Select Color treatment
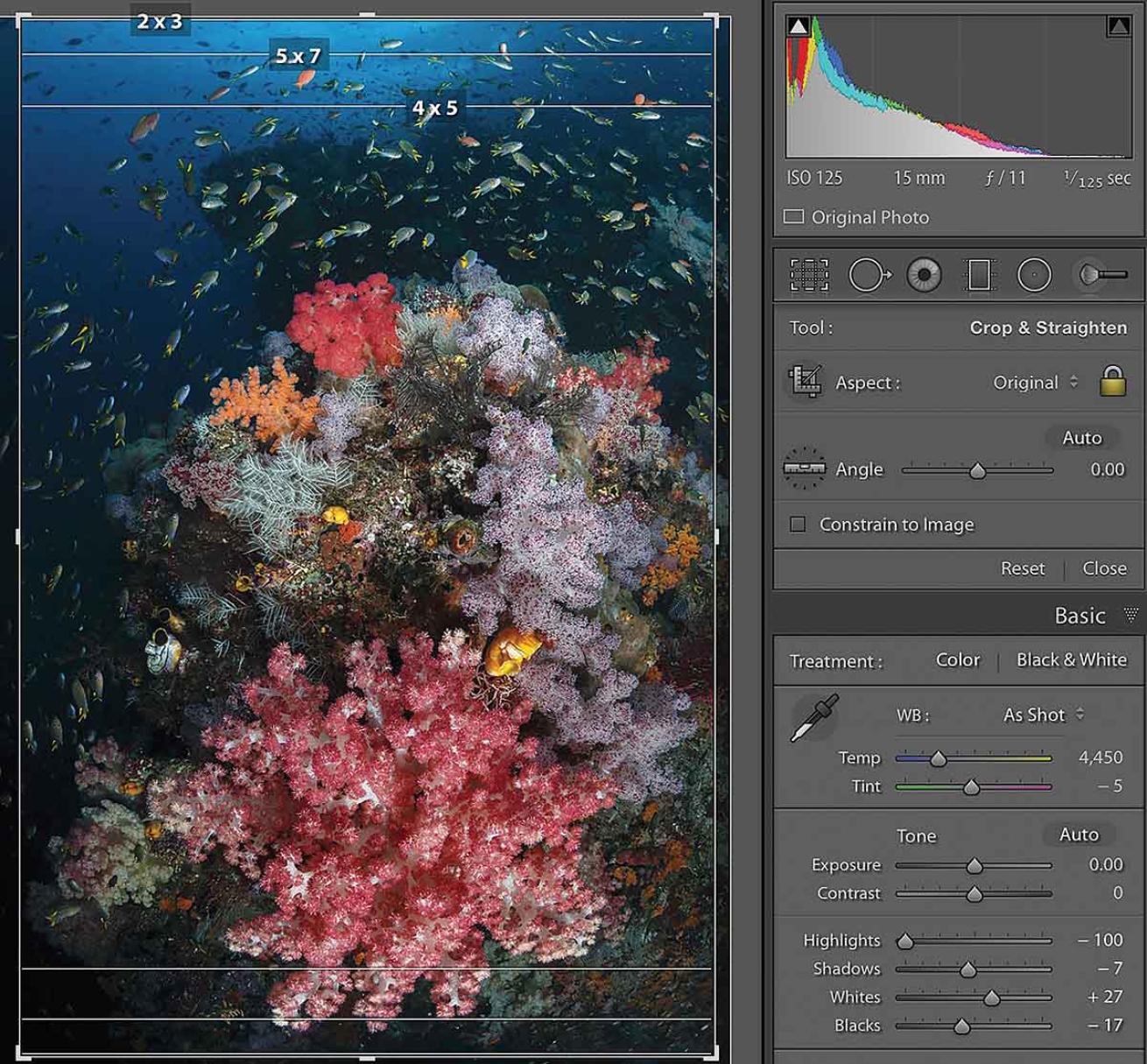Viewport: 1147px width, 1064px height. coord(957,660)
